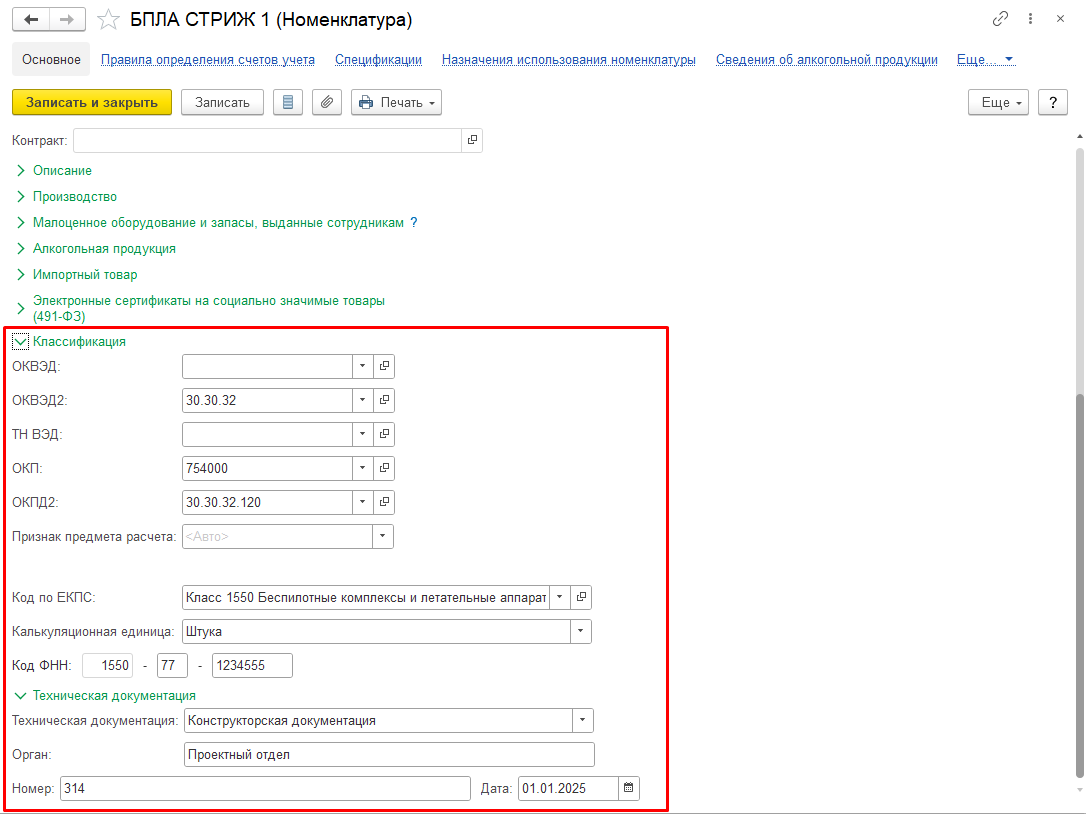Copy link using chain icon
Viewport: 1087px width, 814px height.
1000,19
